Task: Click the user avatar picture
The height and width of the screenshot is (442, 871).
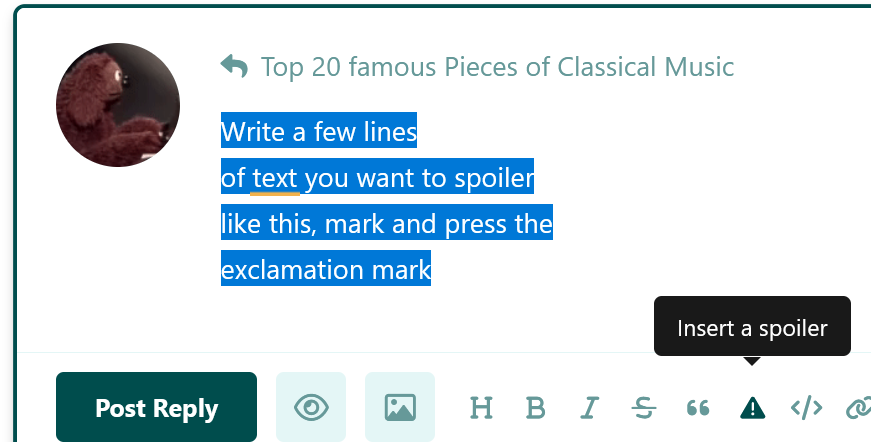Action: [118, 105]
